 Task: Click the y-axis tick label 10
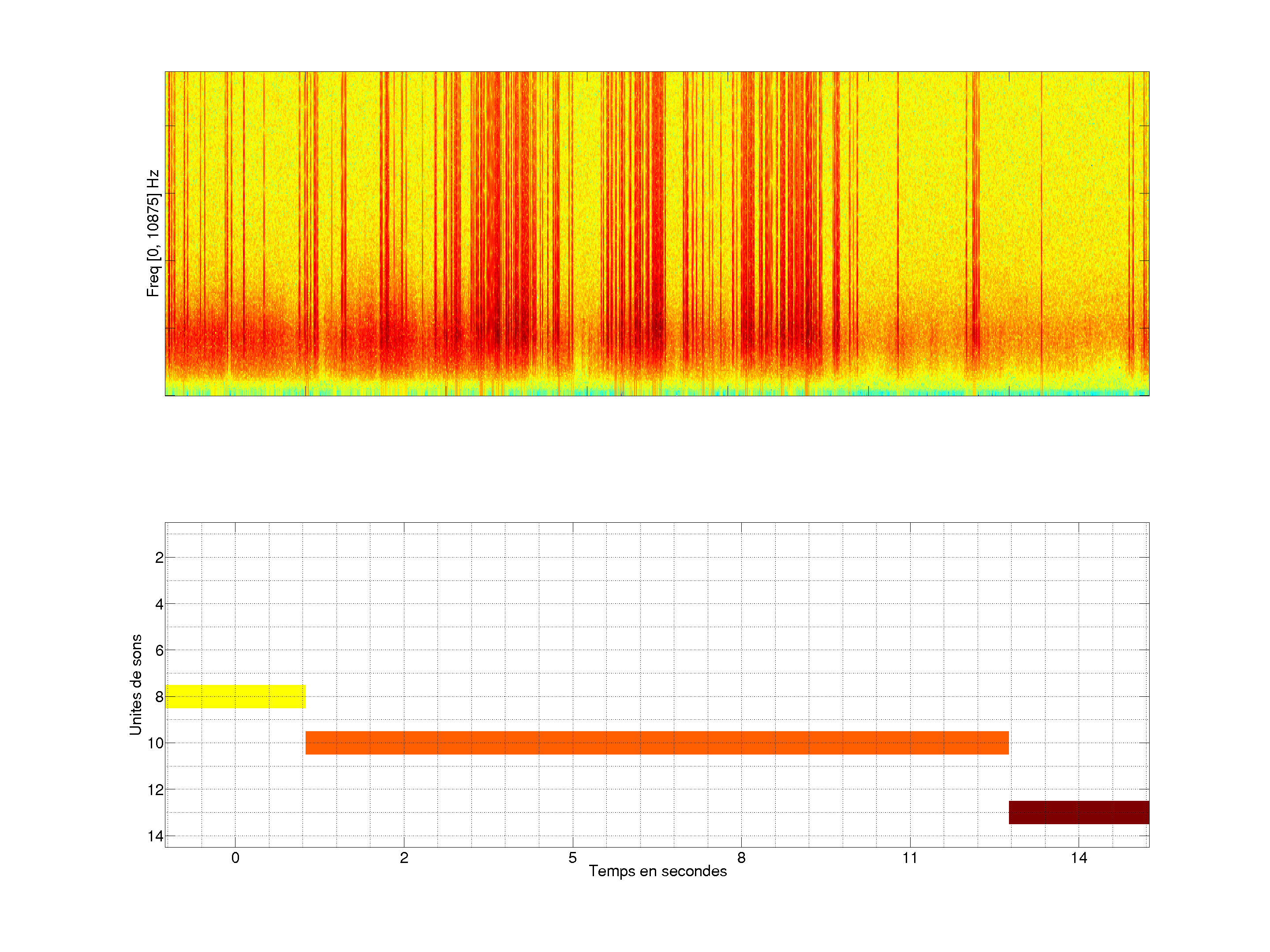pos(156,743)
